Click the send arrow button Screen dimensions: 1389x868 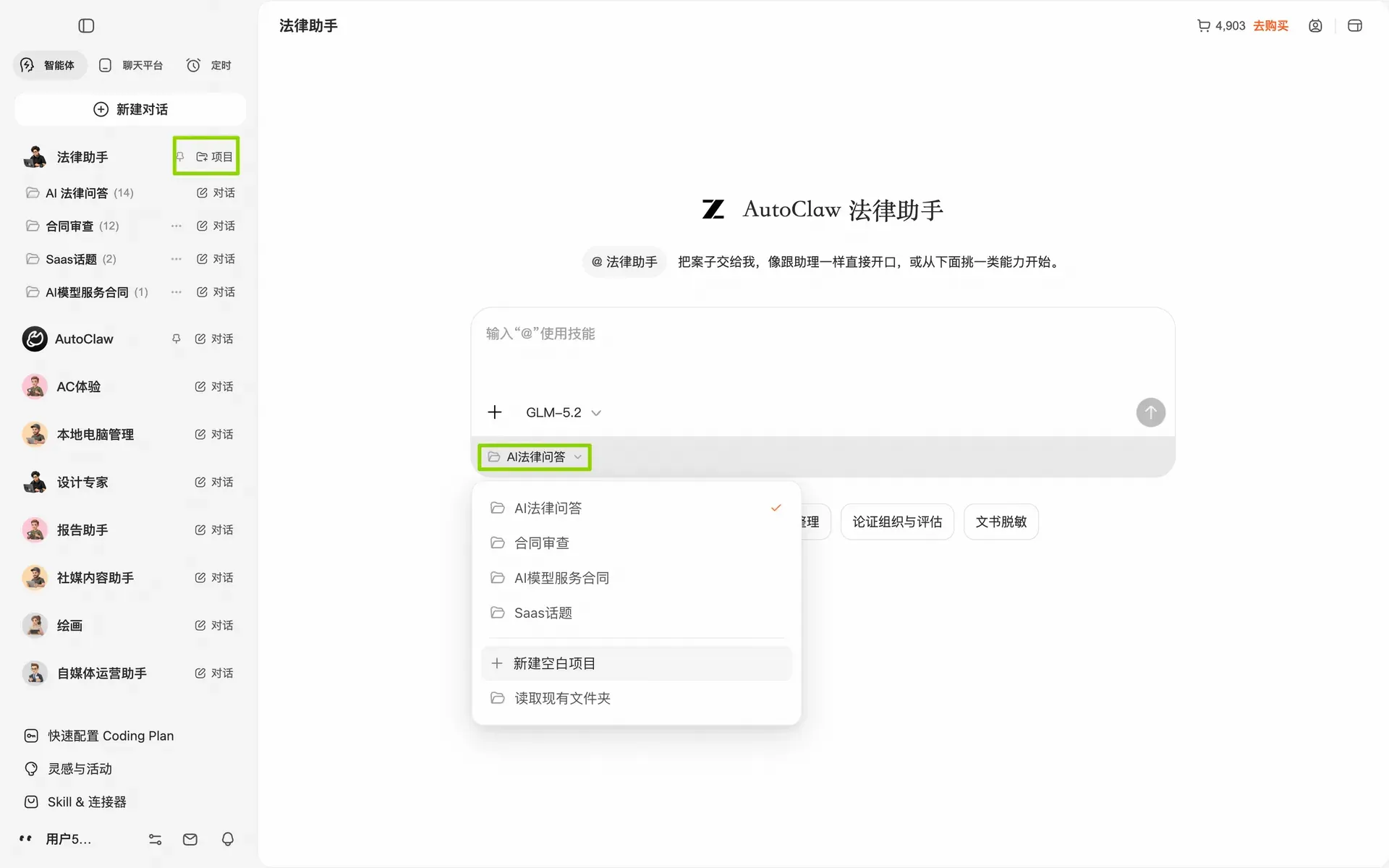pos(1150,412)
